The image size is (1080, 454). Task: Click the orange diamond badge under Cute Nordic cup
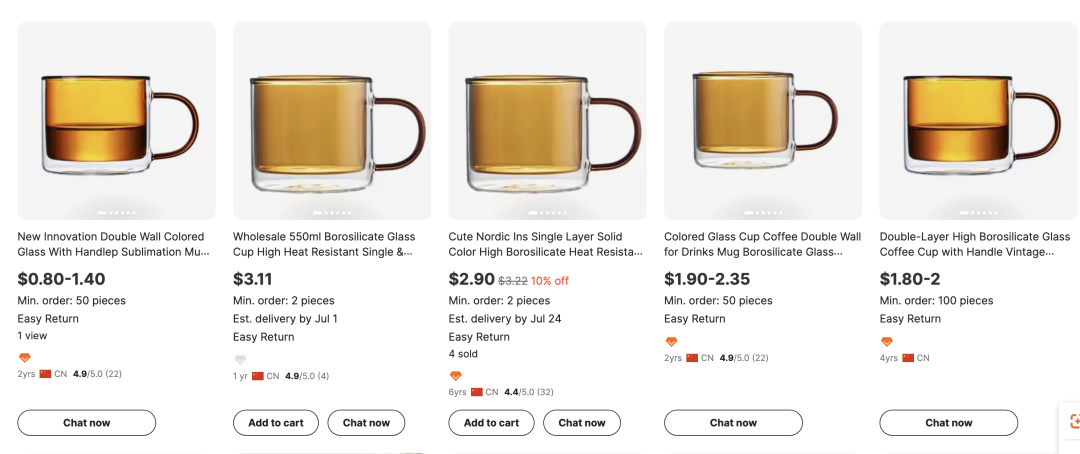point(456,376)
